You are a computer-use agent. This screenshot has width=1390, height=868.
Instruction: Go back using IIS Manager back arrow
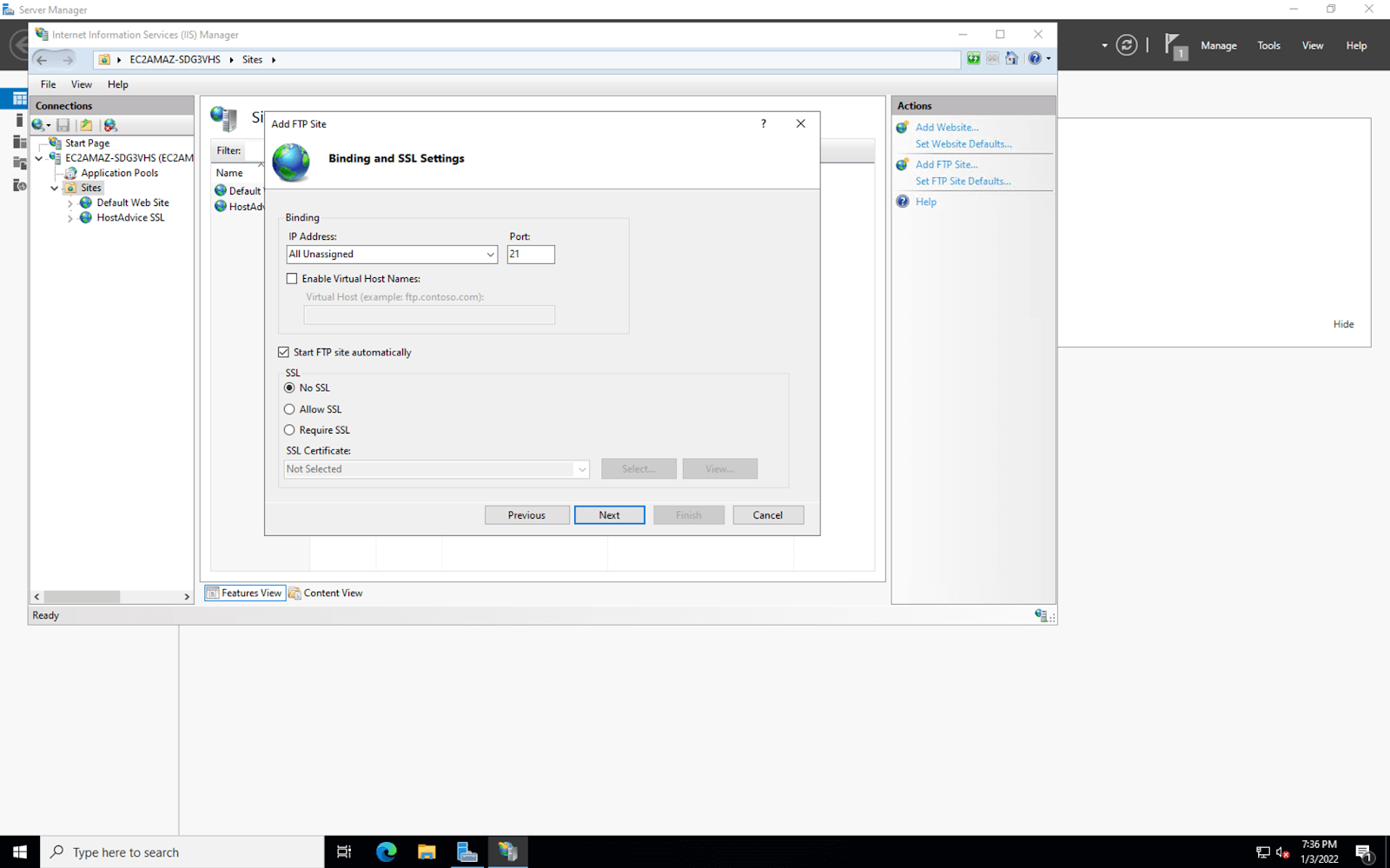(x=42, y=59)
